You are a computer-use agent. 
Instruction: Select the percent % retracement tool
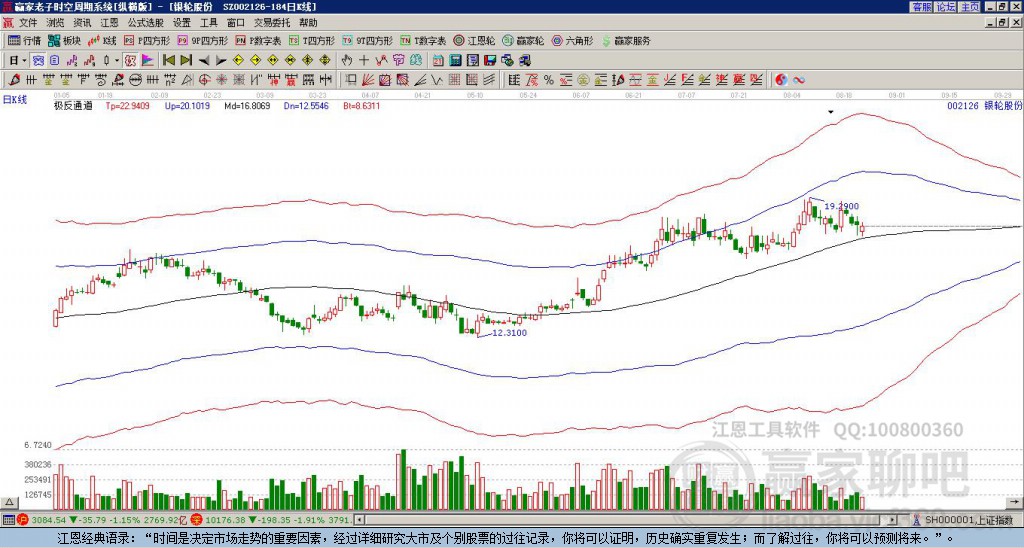click(549, 80)
